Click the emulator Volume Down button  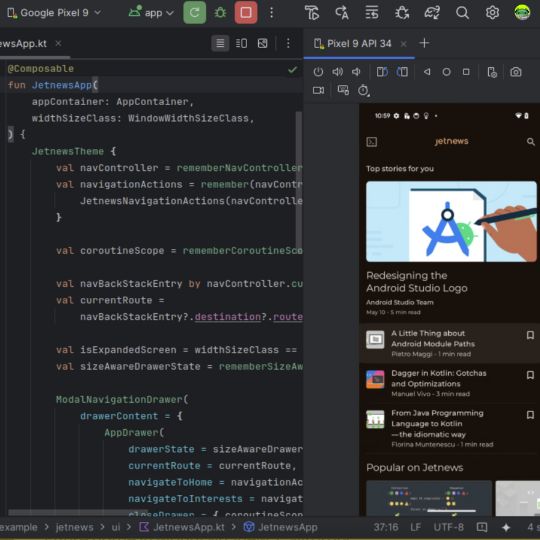click(356, 72)
